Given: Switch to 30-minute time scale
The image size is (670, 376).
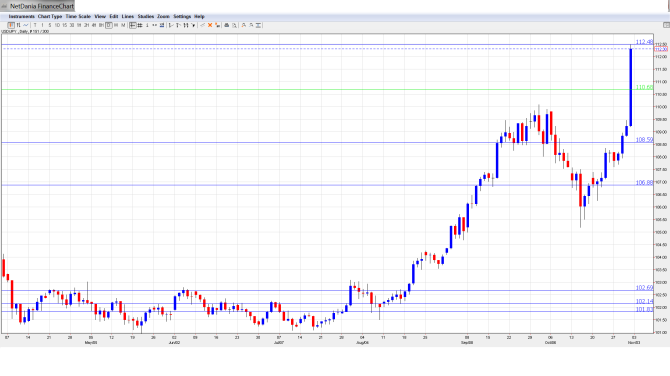Looking at the screenshot, I should tap(72, 25).
